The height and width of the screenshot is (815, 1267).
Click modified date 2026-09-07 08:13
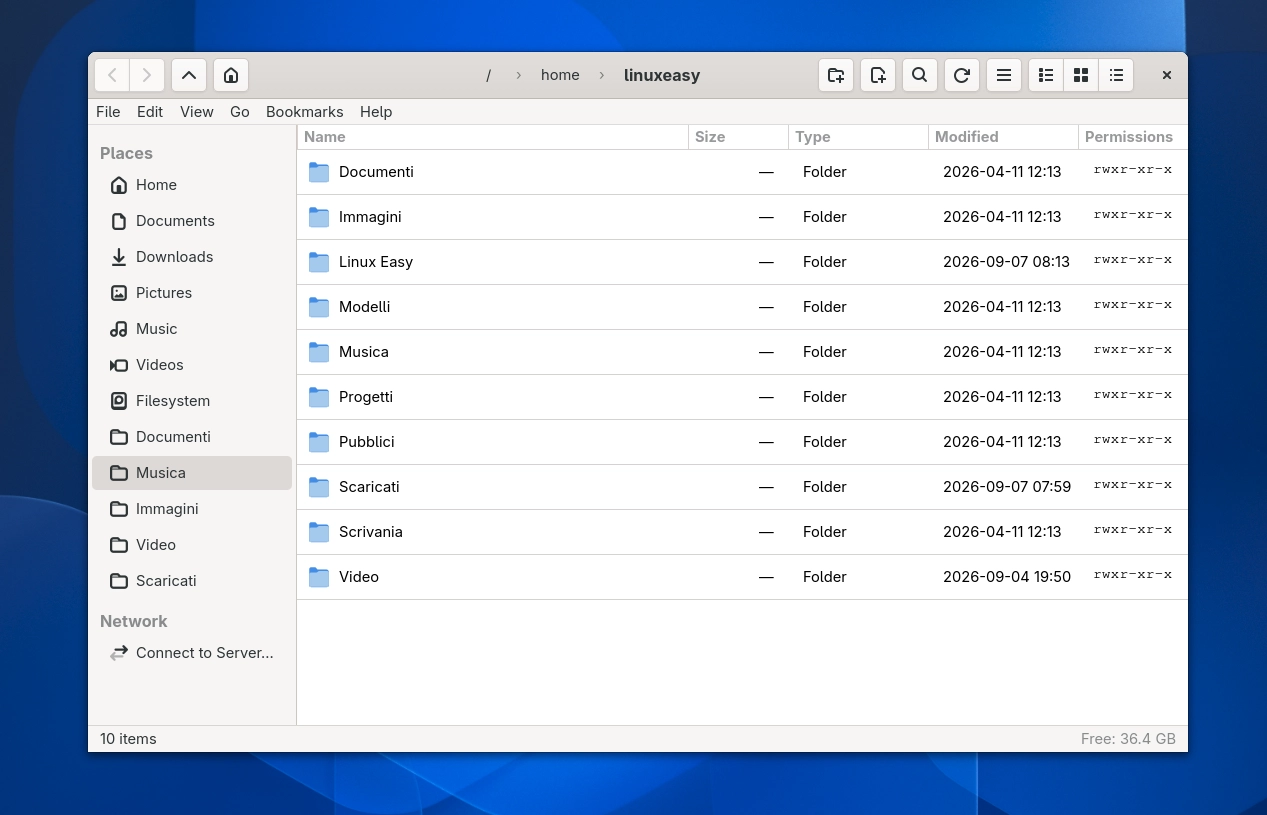tap(1006, 262)
